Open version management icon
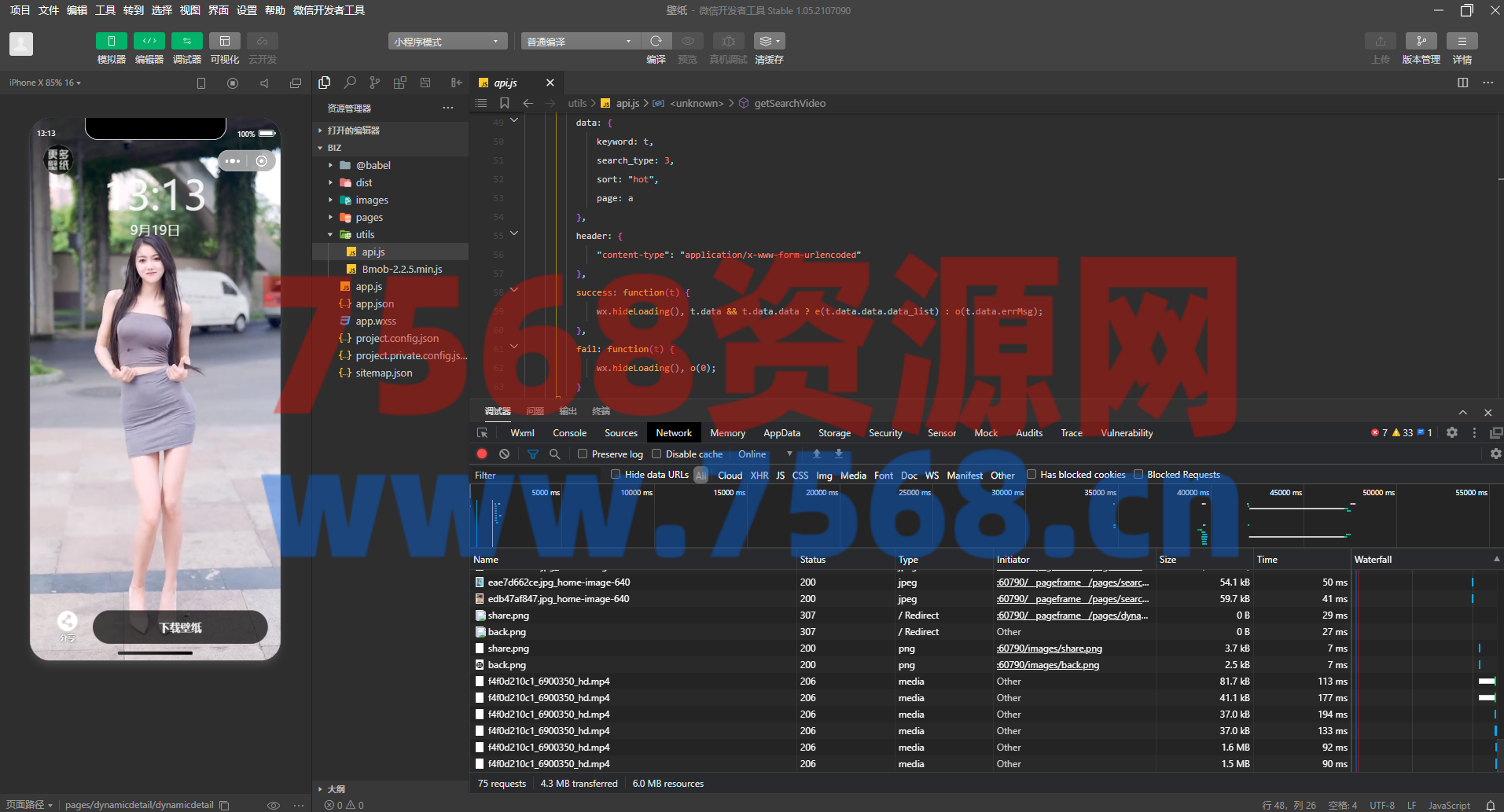The image size is (1504, 812). click(x=1421, y=41)
